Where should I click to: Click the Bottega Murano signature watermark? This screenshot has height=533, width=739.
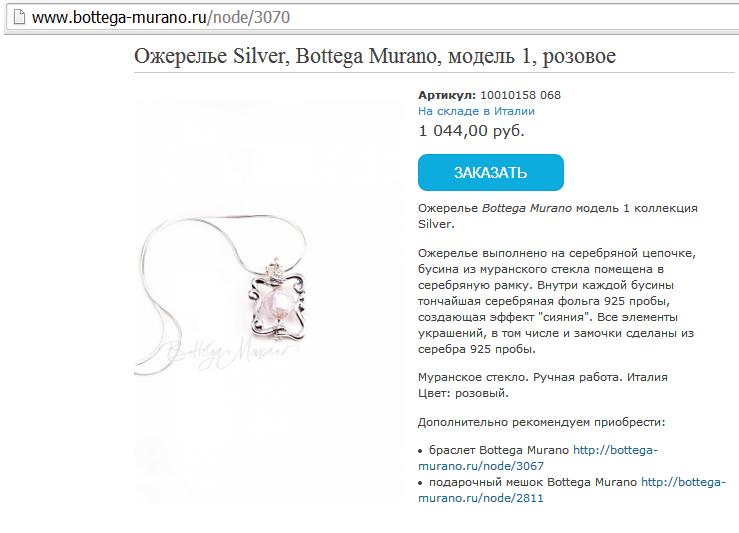[x=232, y=353]
